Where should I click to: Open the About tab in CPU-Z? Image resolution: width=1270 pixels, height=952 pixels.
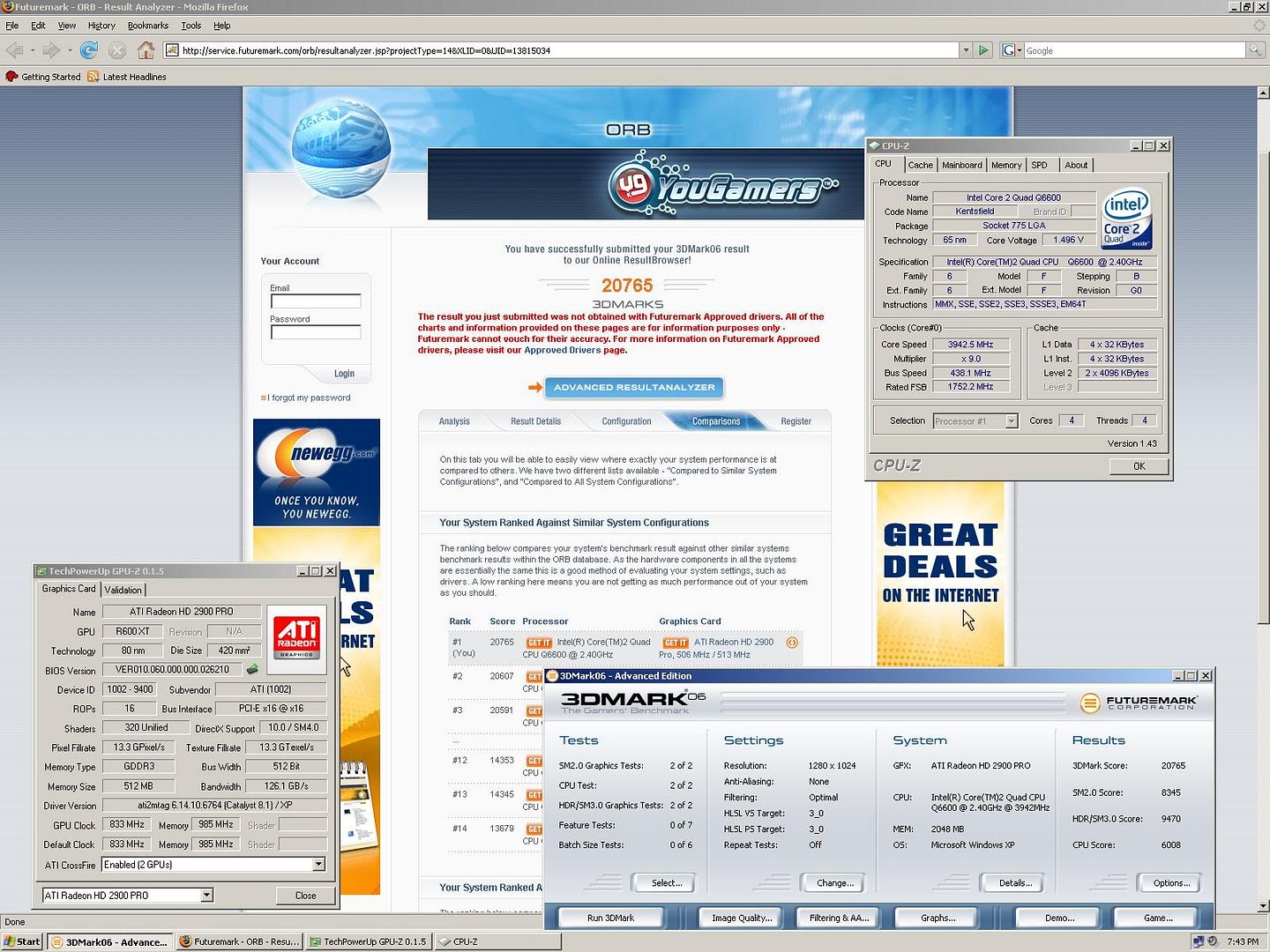1076,165
